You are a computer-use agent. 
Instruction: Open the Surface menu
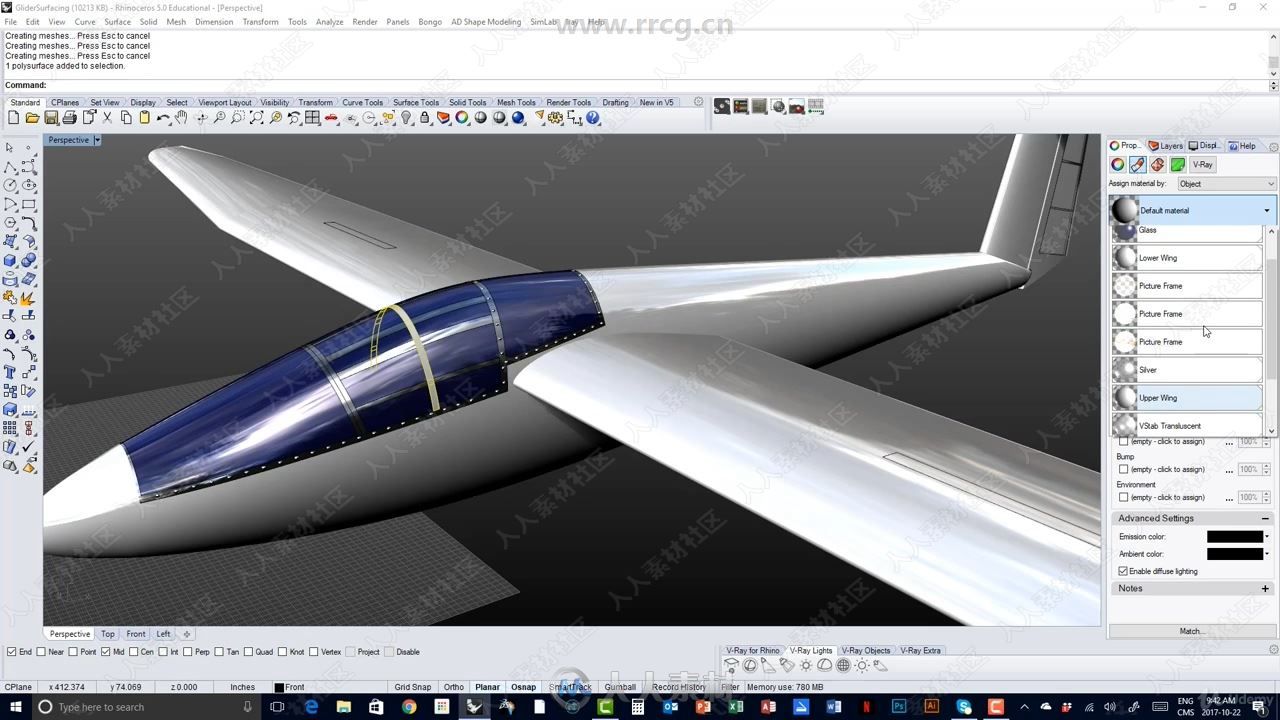pyautogui.click(x=117, y=22)
